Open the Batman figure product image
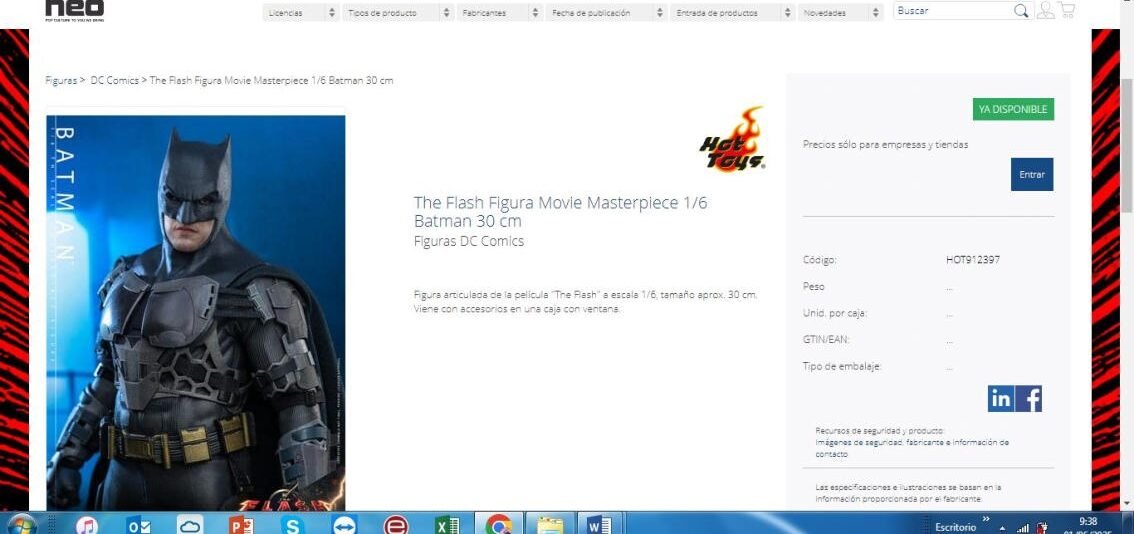 196,313
